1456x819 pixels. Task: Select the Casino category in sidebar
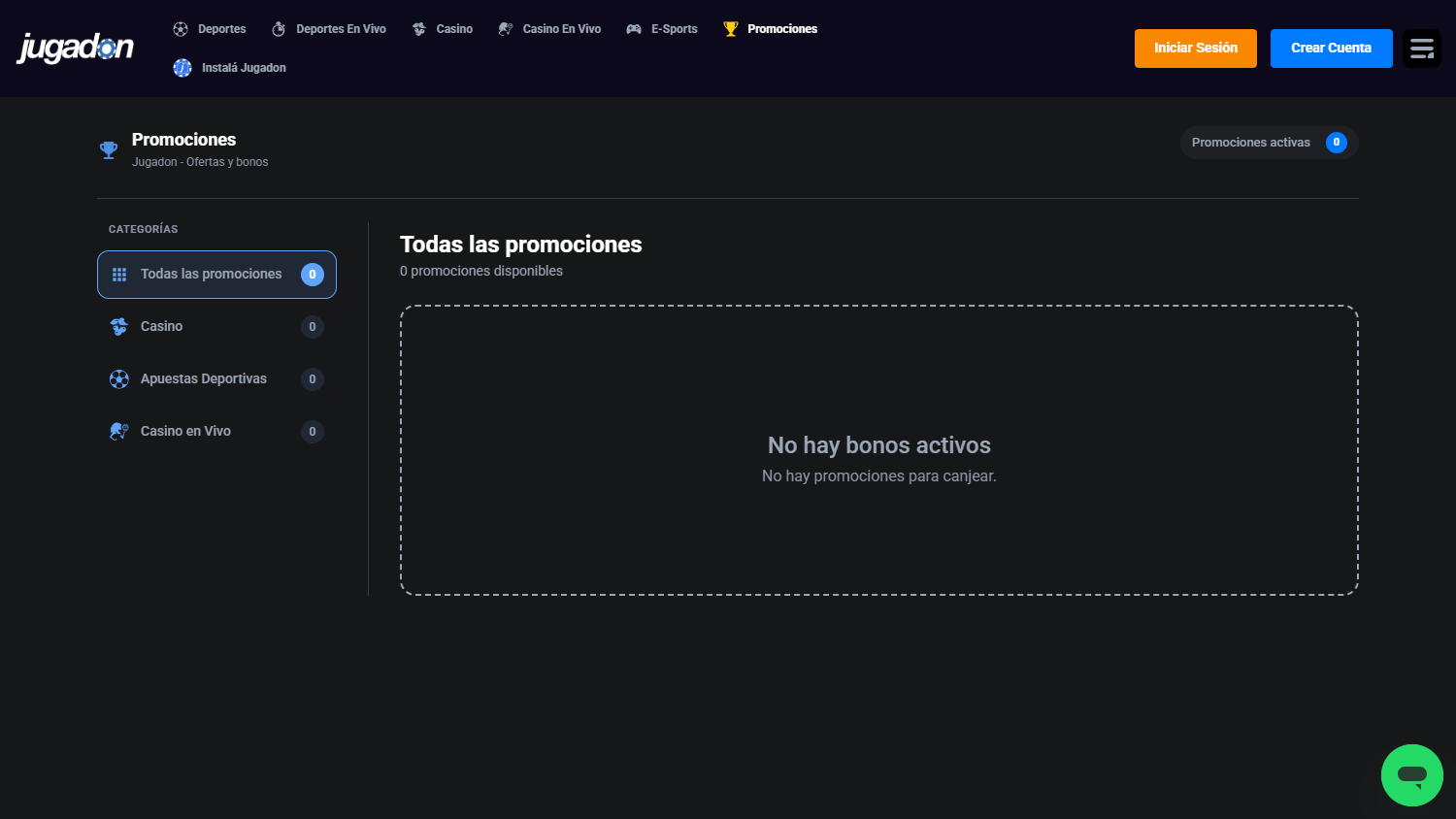coord(216,327)
